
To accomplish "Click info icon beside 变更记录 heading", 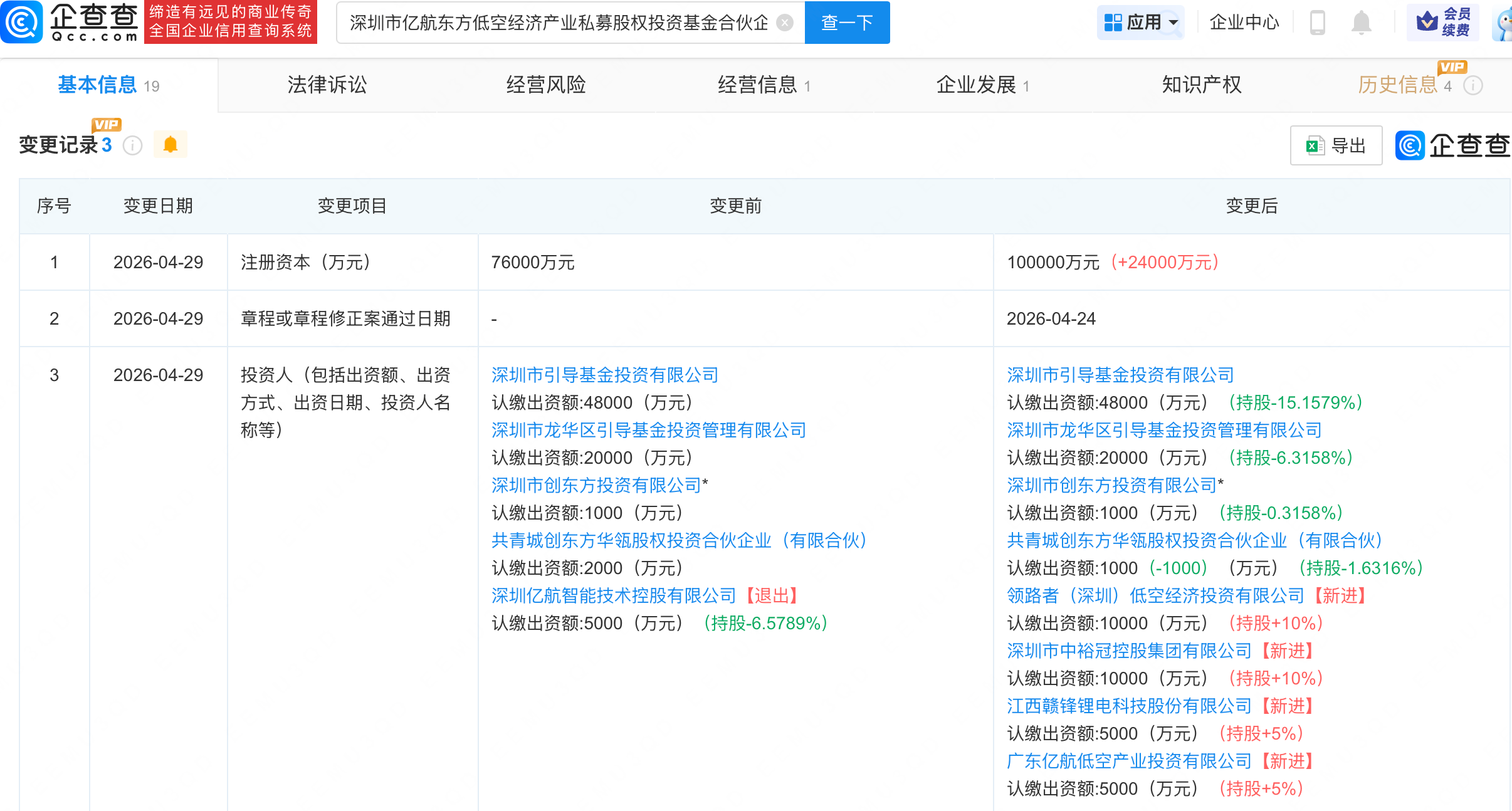I will click(x=132, y=145).
